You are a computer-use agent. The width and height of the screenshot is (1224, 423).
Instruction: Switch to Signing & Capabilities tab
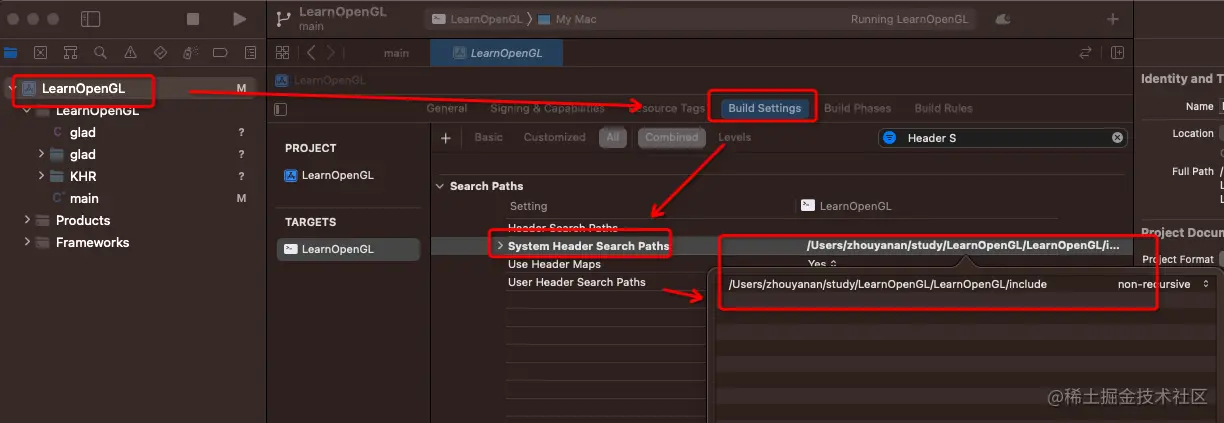coord(547,108)
